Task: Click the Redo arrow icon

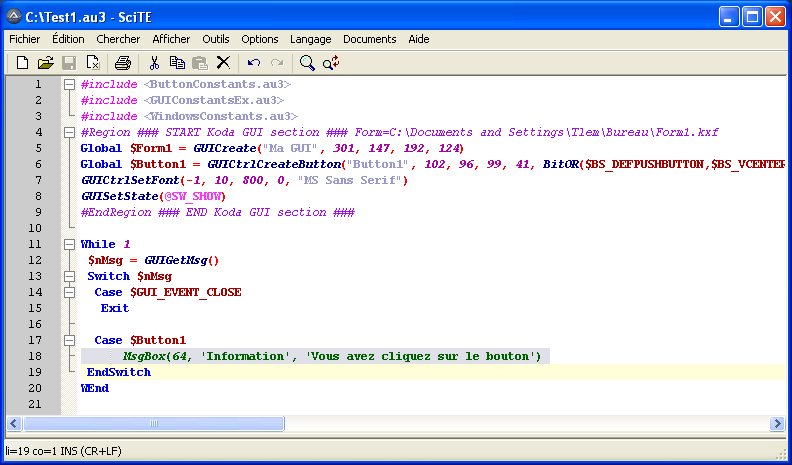Action: (x=277, y=63)
